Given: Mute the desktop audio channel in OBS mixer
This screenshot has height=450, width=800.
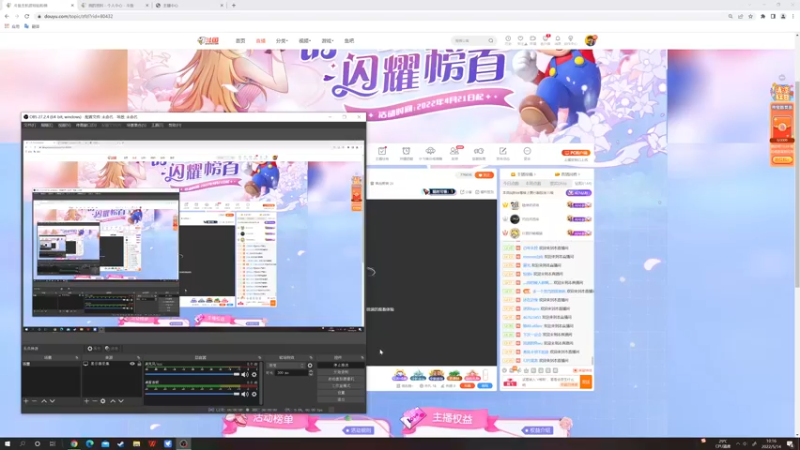Looking at the screenshot, I should pyautogui.click(x=245, y=394).
